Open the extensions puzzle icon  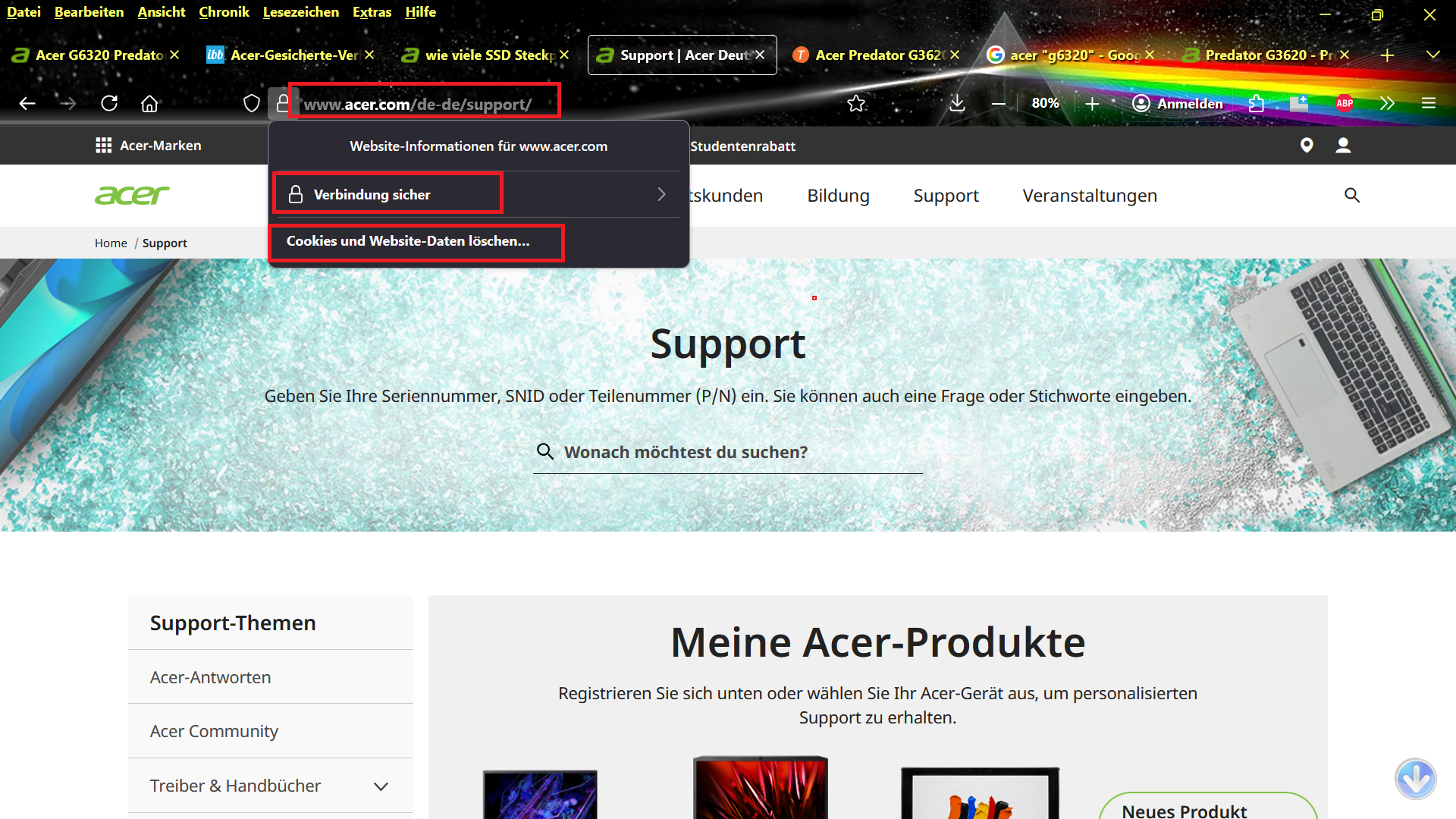(x=1257, y=104)
